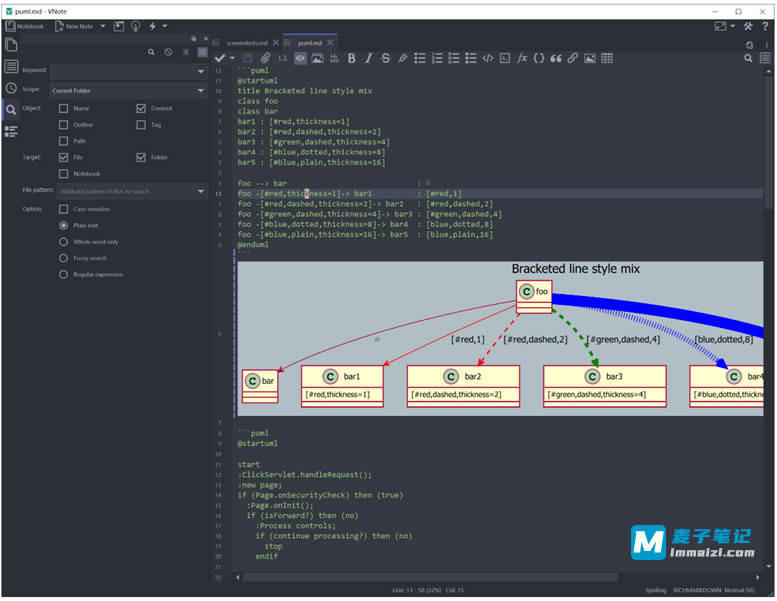Open the Snippets/outline list sidebar icon
This screenshot has height=601, width=777.
click(11, 131)
